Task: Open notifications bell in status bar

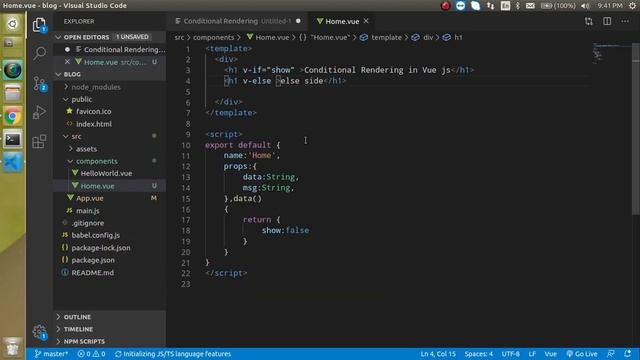Action: pyautogui.click(x=627, y=354)
